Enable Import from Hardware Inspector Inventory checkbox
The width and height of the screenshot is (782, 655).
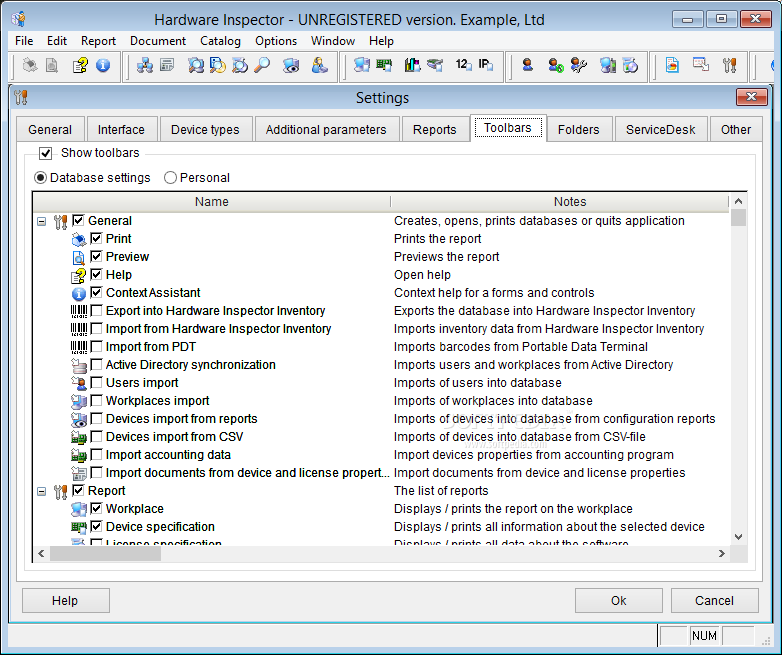[x=96, y=328]
